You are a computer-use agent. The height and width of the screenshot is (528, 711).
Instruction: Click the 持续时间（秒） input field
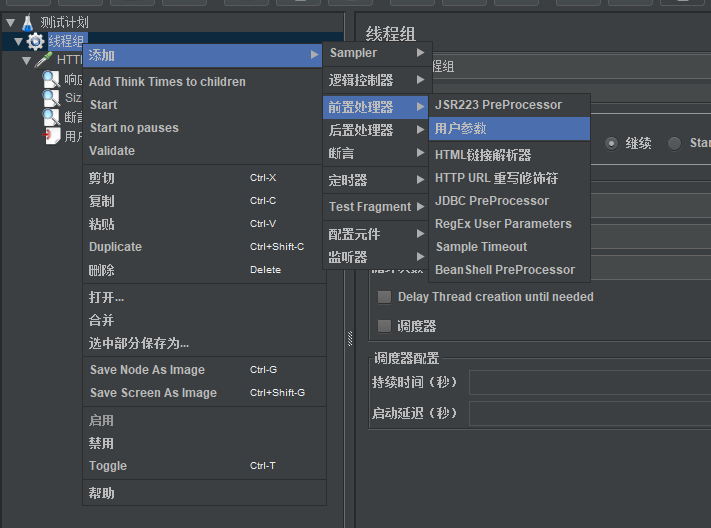pyautogui.click(x=590, y=382)
